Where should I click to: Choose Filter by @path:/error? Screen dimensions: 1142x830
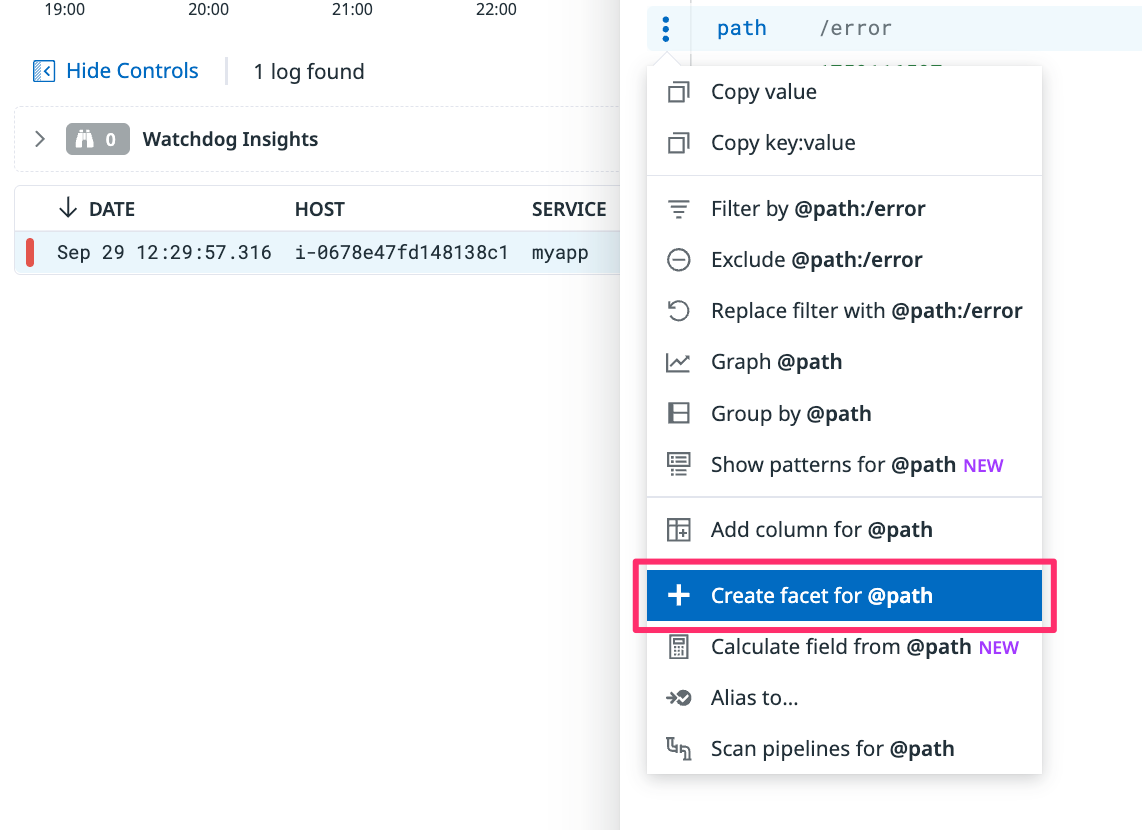[817, 209]
